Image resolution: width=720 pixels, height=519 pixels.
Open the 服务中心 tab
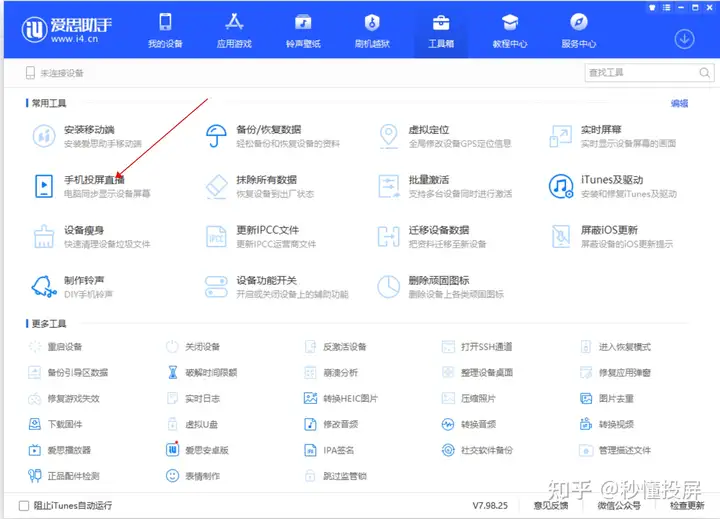[x=579, y=31]
